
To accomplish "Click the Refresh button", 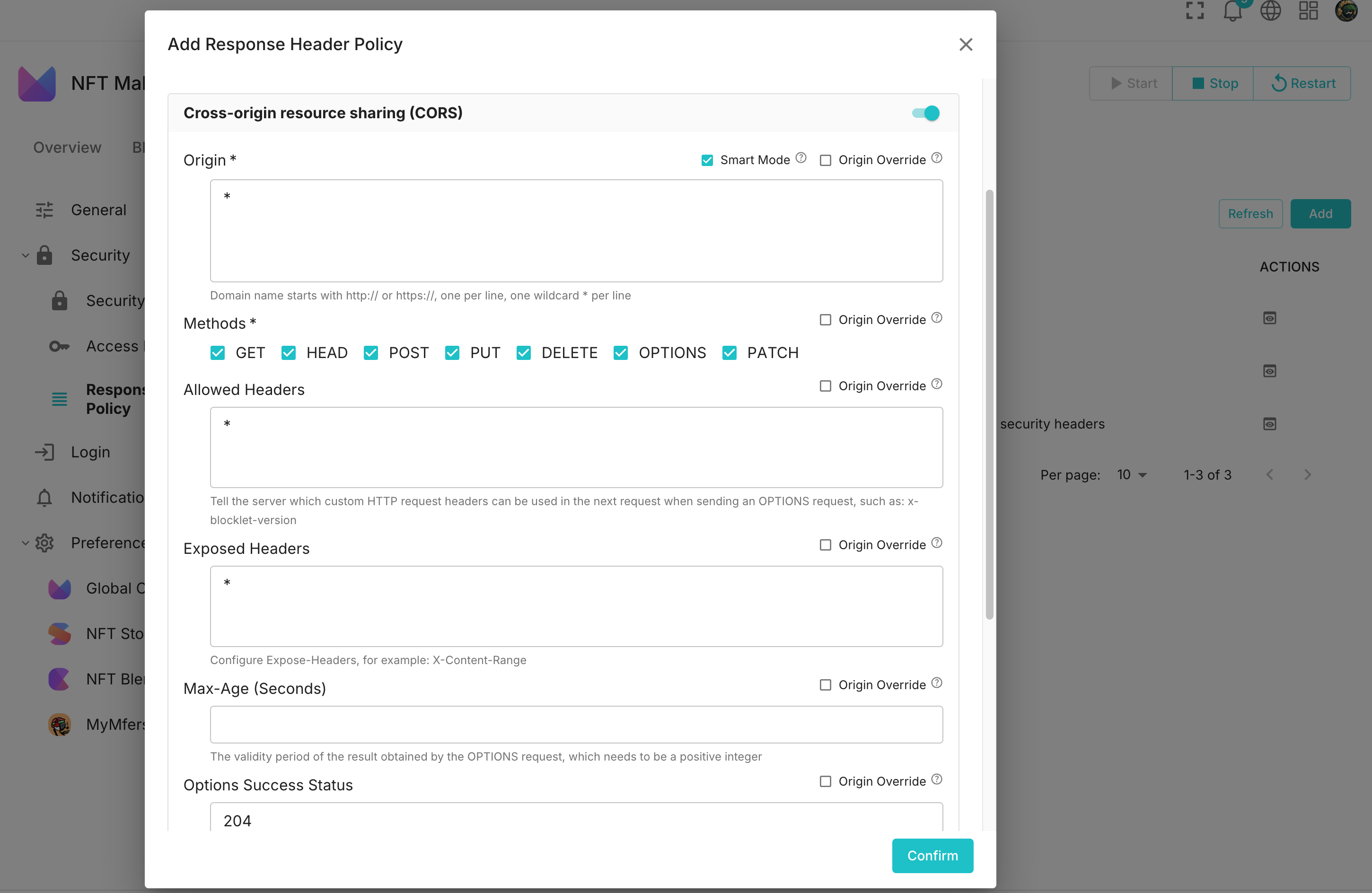I will [1250, 214].
